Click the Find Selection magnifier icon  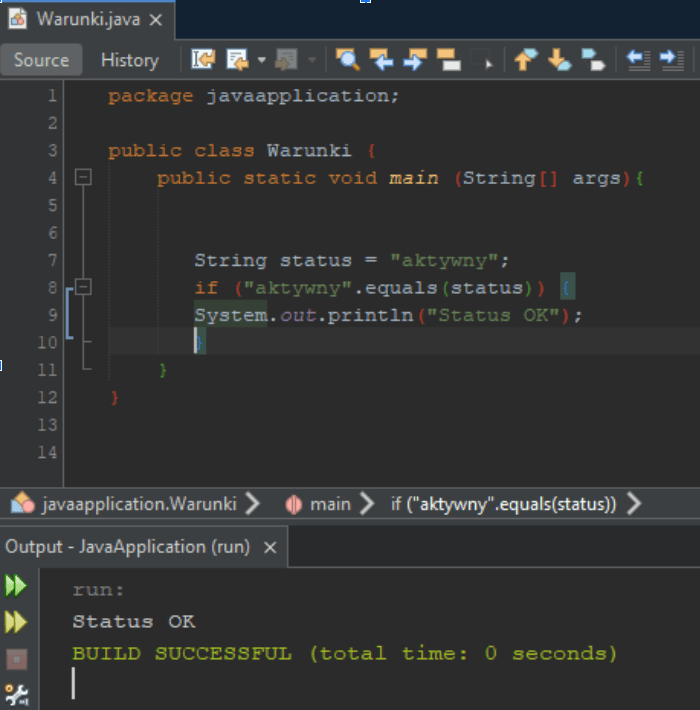347,60
